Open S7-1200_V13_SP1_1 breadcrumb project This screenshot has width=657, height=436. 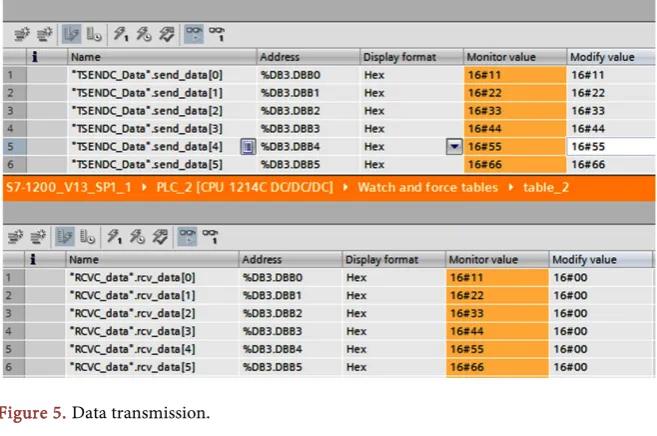click(69, 187)
